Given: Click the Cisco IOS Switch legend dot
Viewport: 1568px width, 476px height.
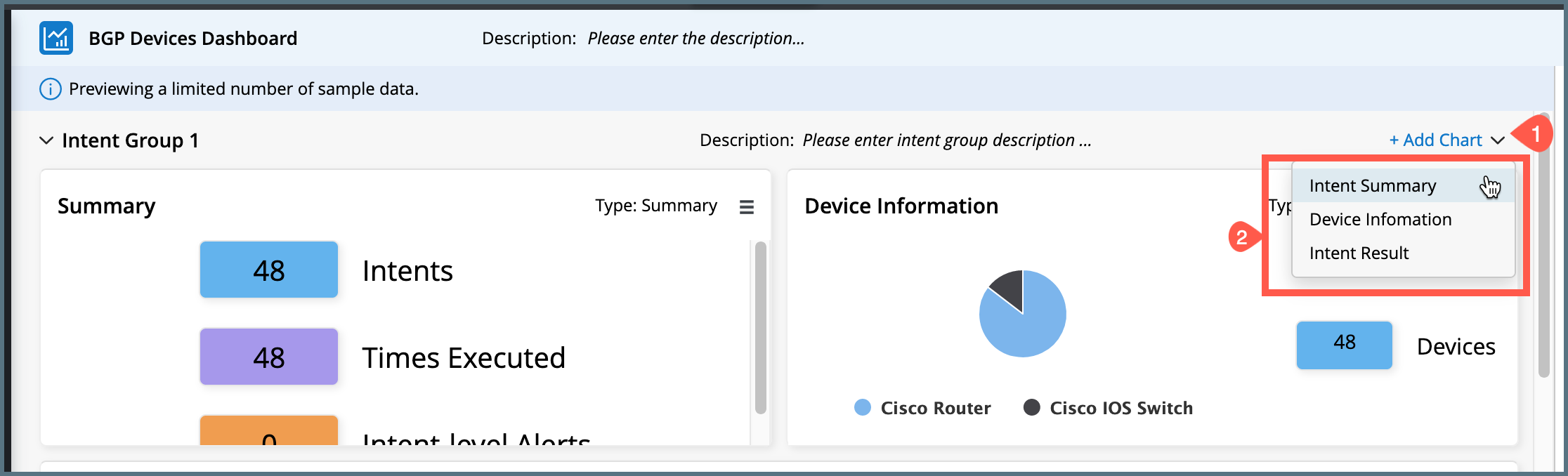Looking at the screenshot, I should click(1031, 408).
